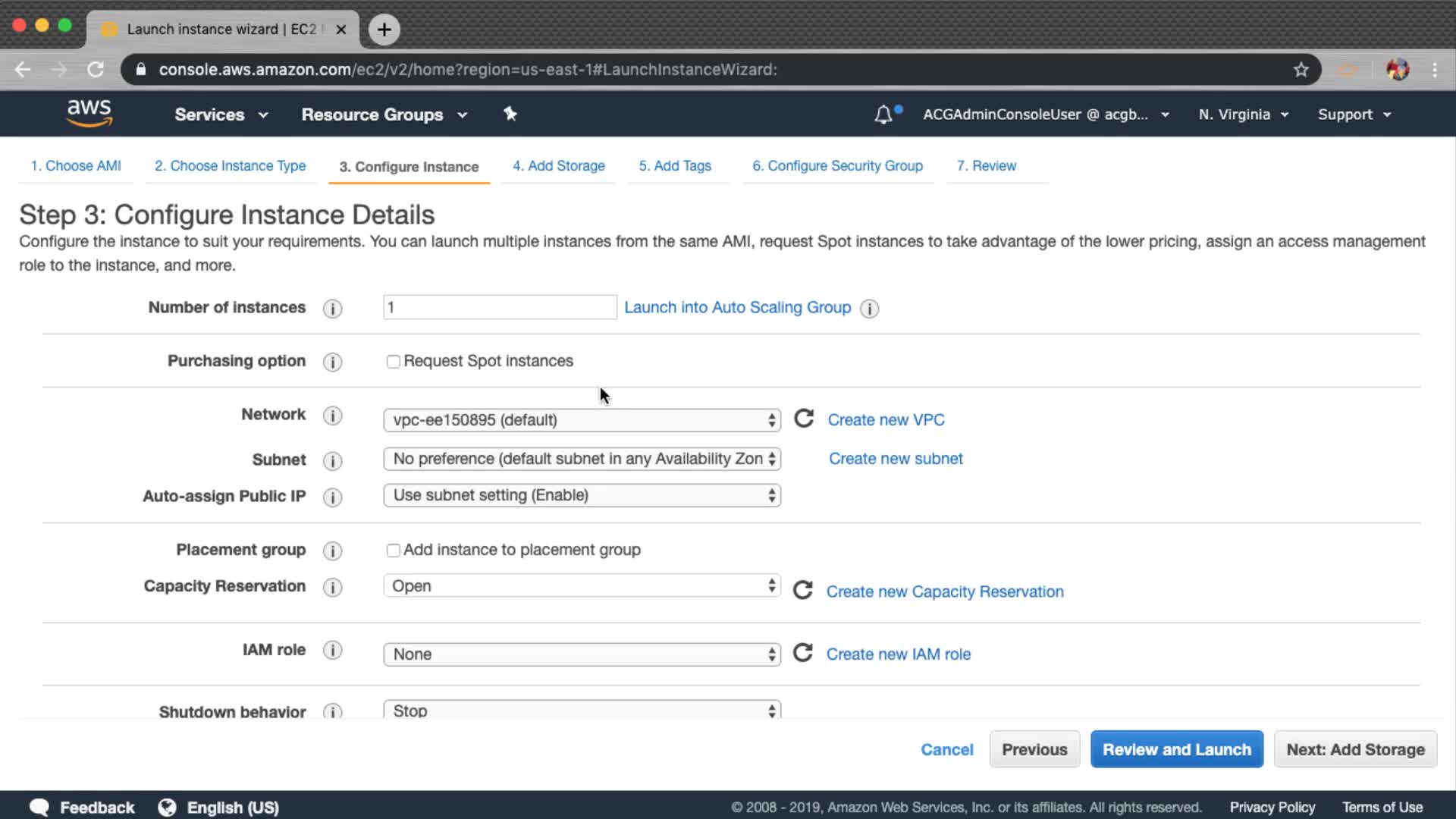This screenshot has height=819, width=1456.
Task: Click the pin shortcut icon in navbar
Action: click(510, 114)
